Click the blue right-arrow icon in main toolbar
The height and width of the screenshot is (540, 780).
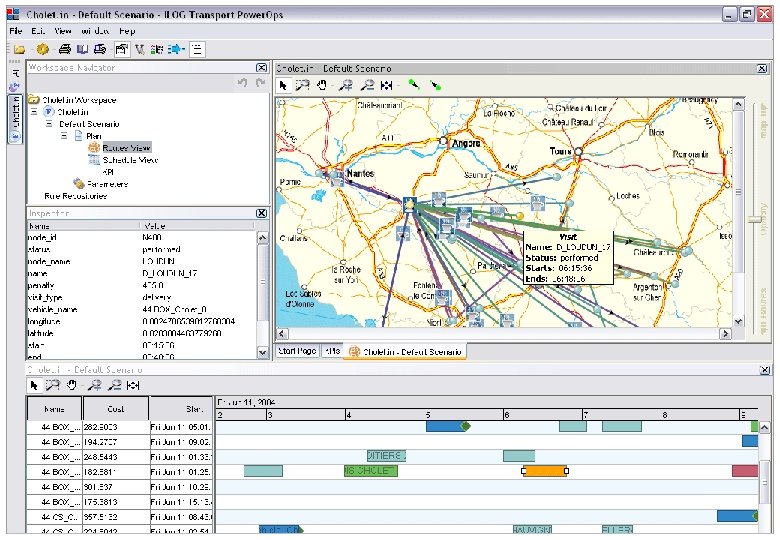click(x=176, y=49)
